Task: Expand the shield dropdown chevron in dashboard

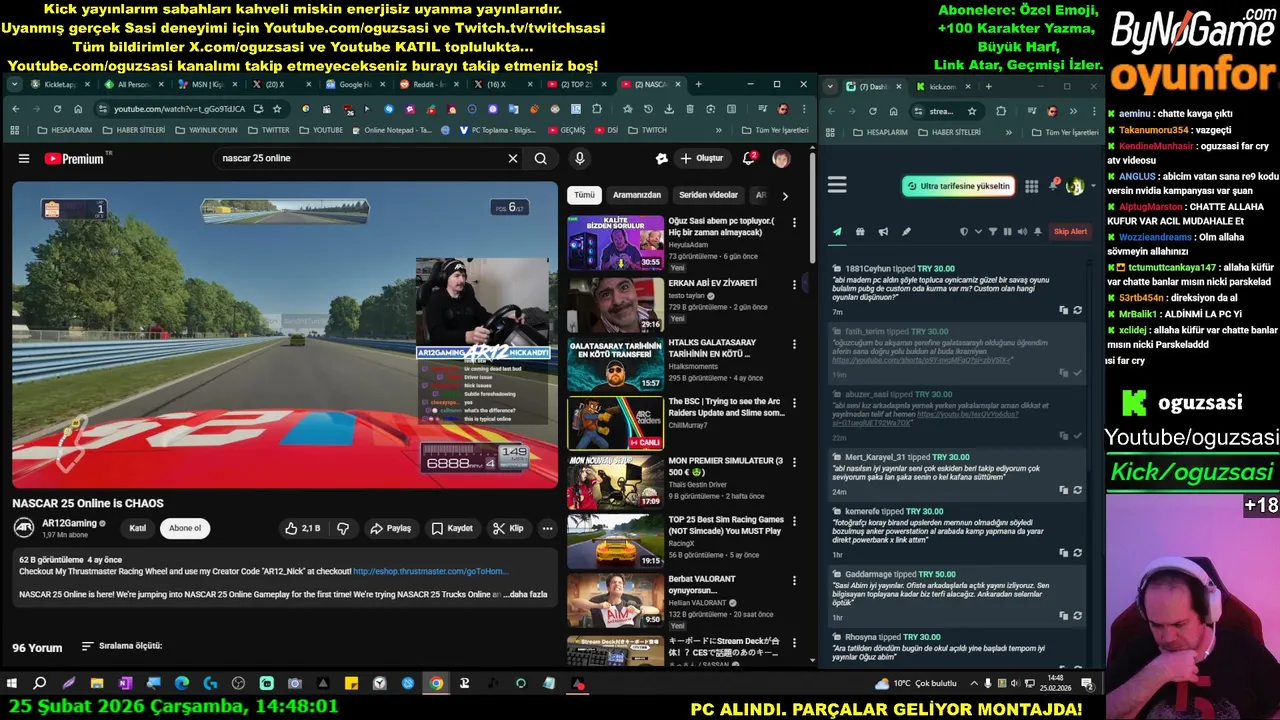Action: 977,232
